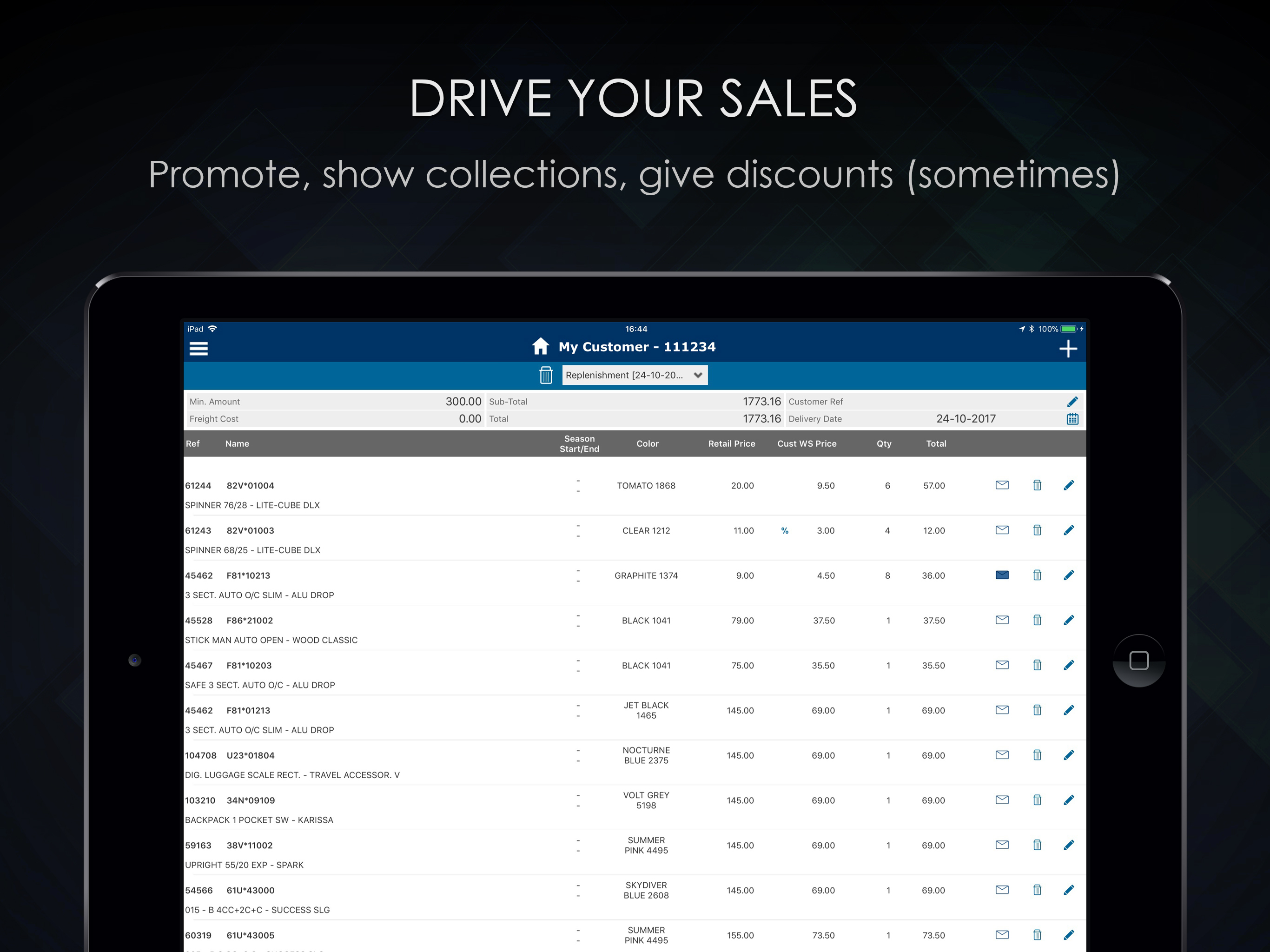1270x952 pixels.
Task: Edit line item 61244 with pencil
Action: (1068, 485)
